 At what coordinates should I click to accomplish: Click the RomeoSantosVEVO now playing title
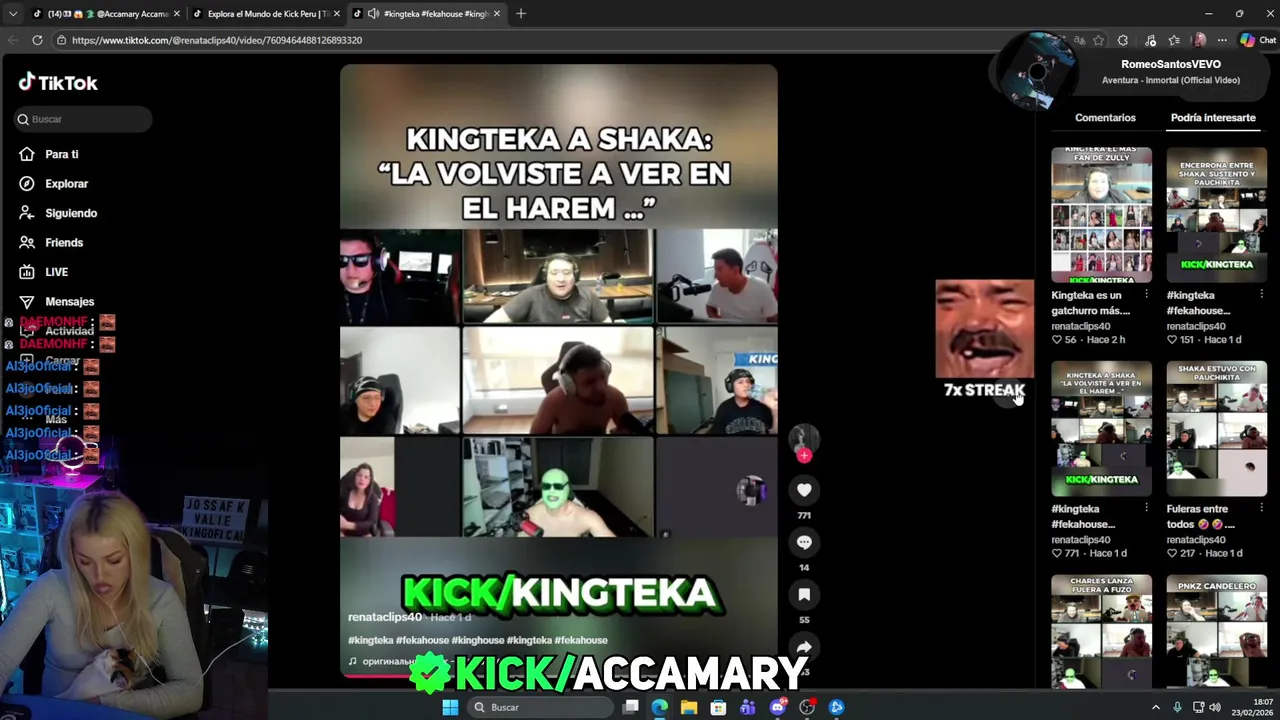[x=1170, y=64]
